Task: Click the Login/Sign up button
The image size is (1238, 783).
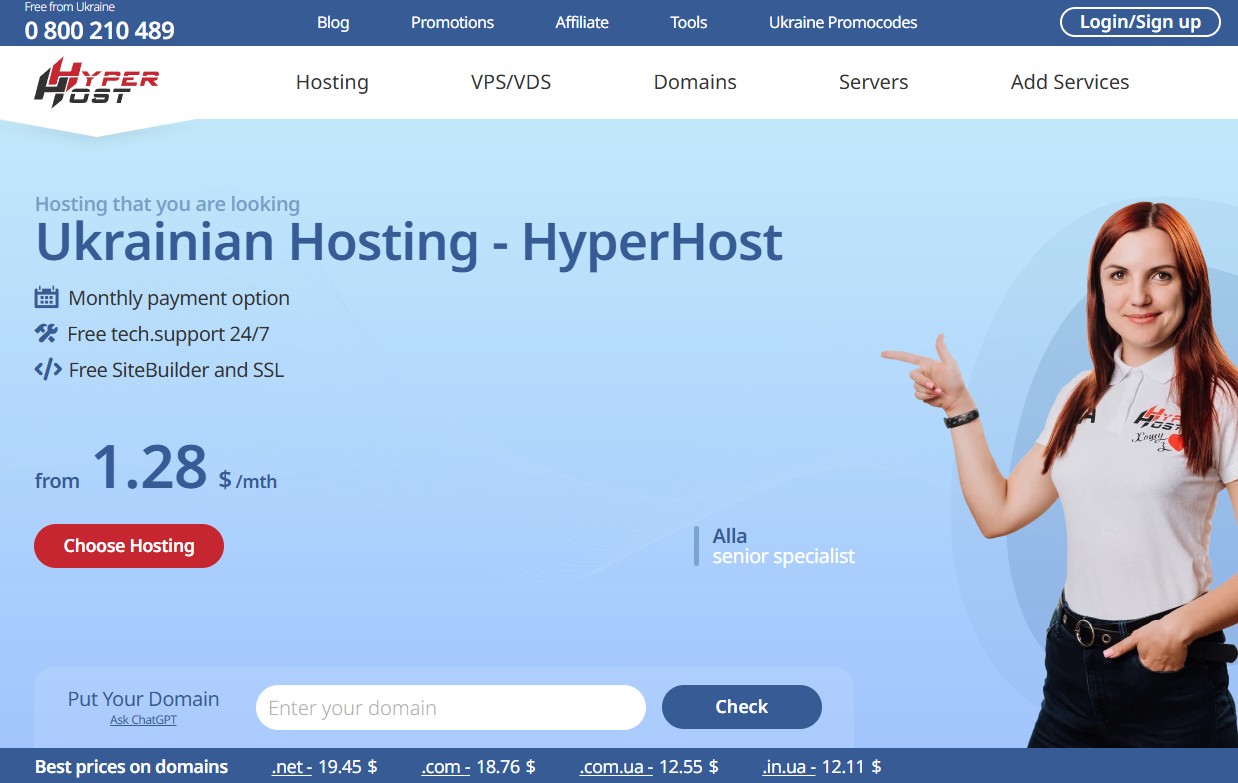Action: pos(1140,22)
